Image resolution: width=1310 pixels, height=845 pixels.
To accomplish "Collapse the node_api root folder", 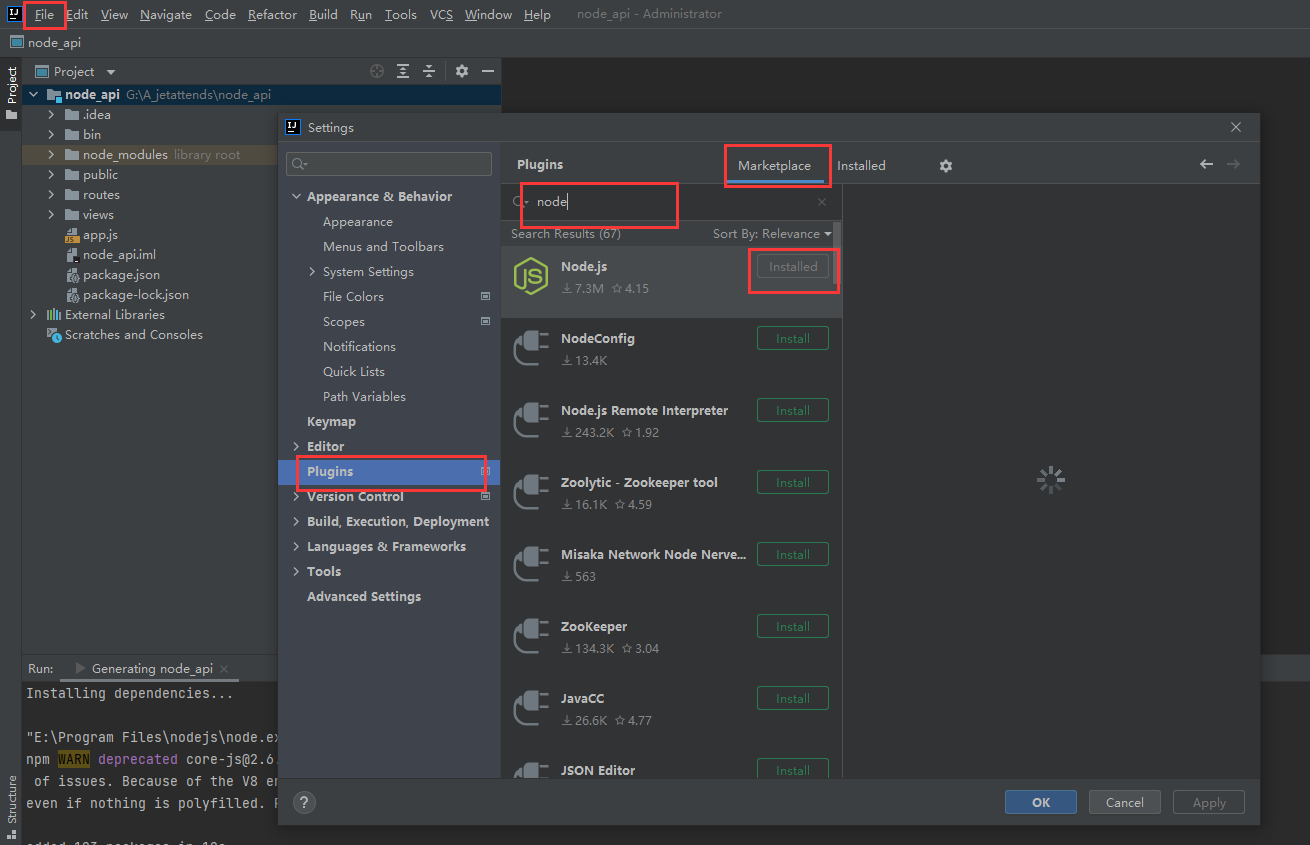I will click(34, 95).
